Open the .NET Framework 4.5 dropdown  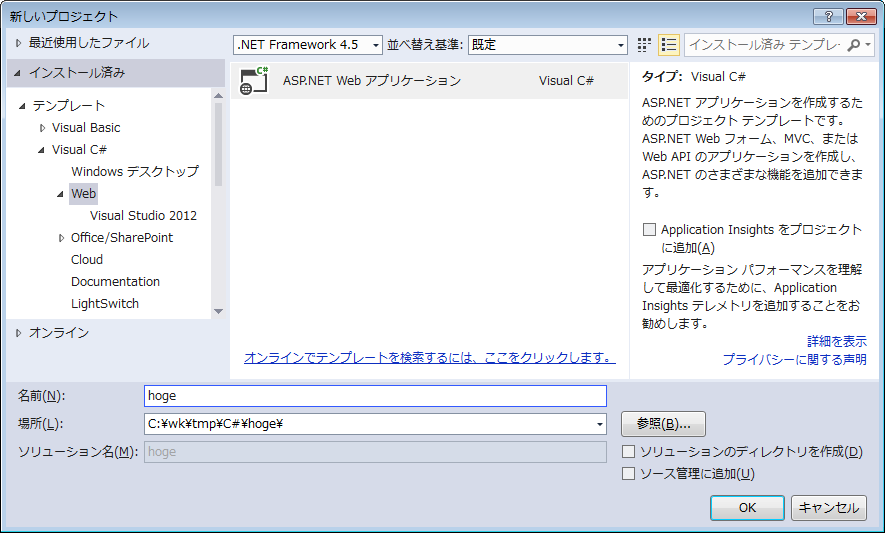(x=308, y=45)
